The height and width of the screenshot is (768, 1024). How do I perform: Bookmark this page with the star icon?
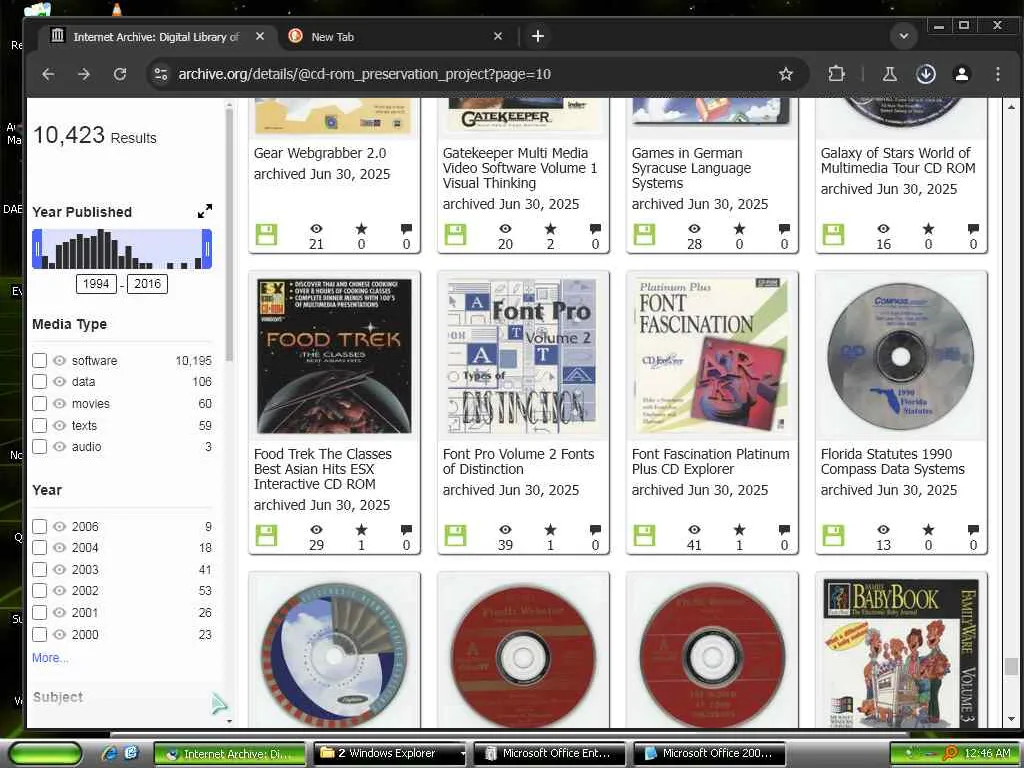pos(786,74)
